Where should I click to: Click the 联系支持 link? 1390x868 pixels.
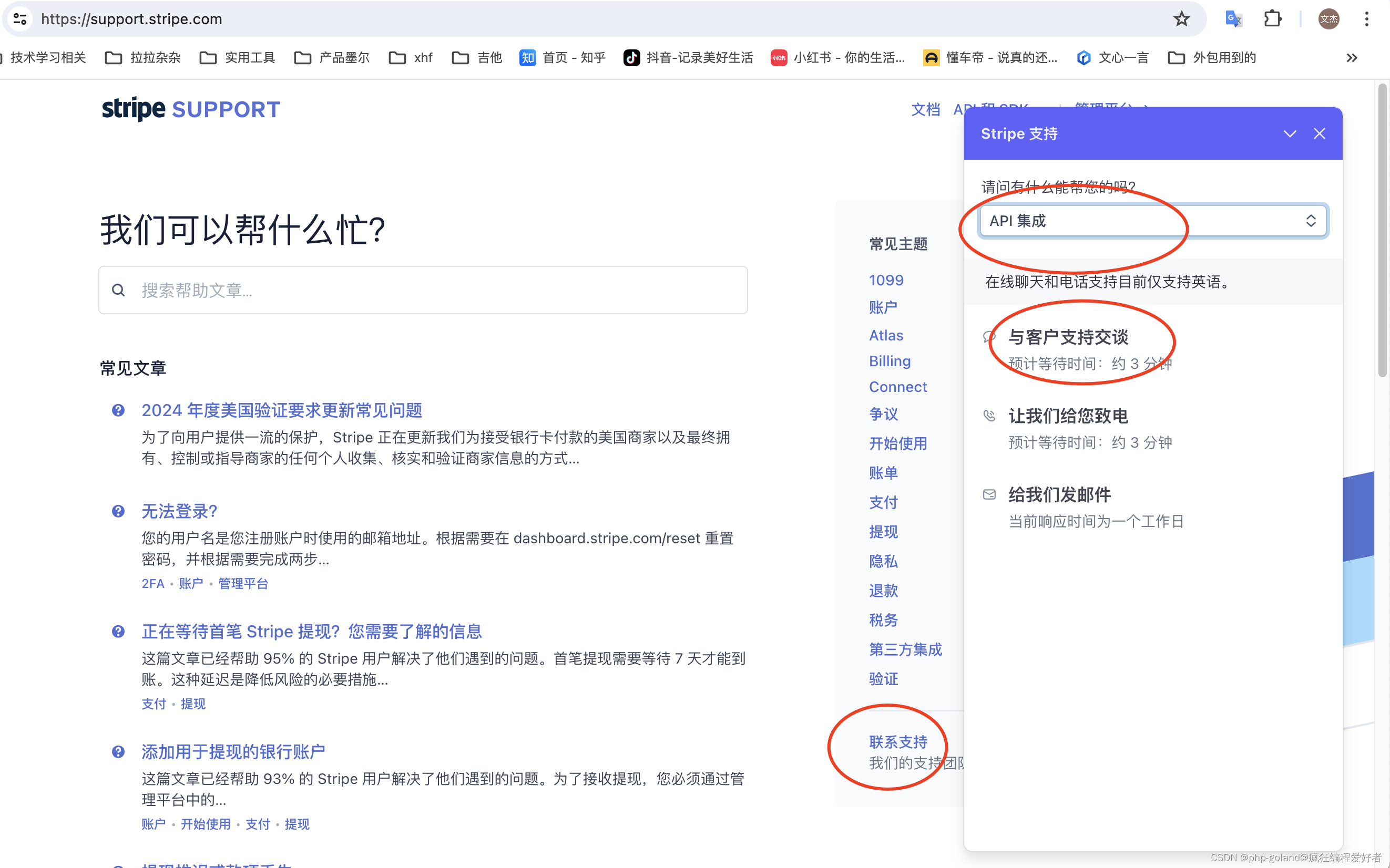pyautogui.click(x=898, y=742)
